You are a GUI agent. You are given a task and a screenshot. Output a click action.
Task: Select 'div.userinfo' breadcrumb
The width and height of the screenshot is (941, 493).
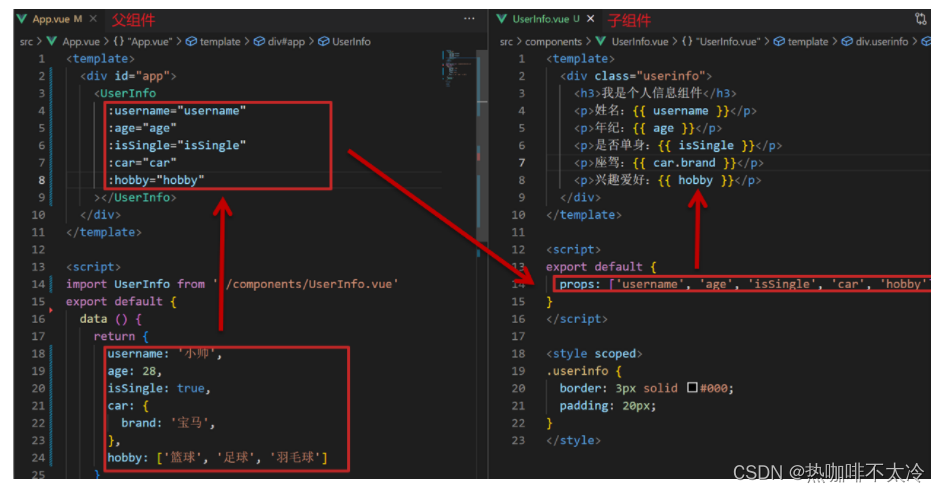point(882,41)
